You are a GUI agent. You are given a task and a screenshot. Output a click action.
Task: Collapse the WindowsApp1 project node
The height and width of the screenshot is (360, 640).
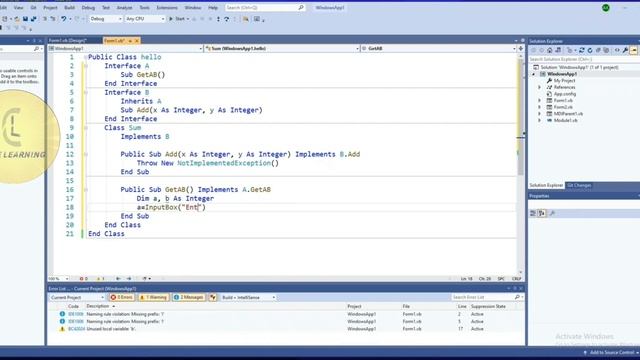(534, 74)
